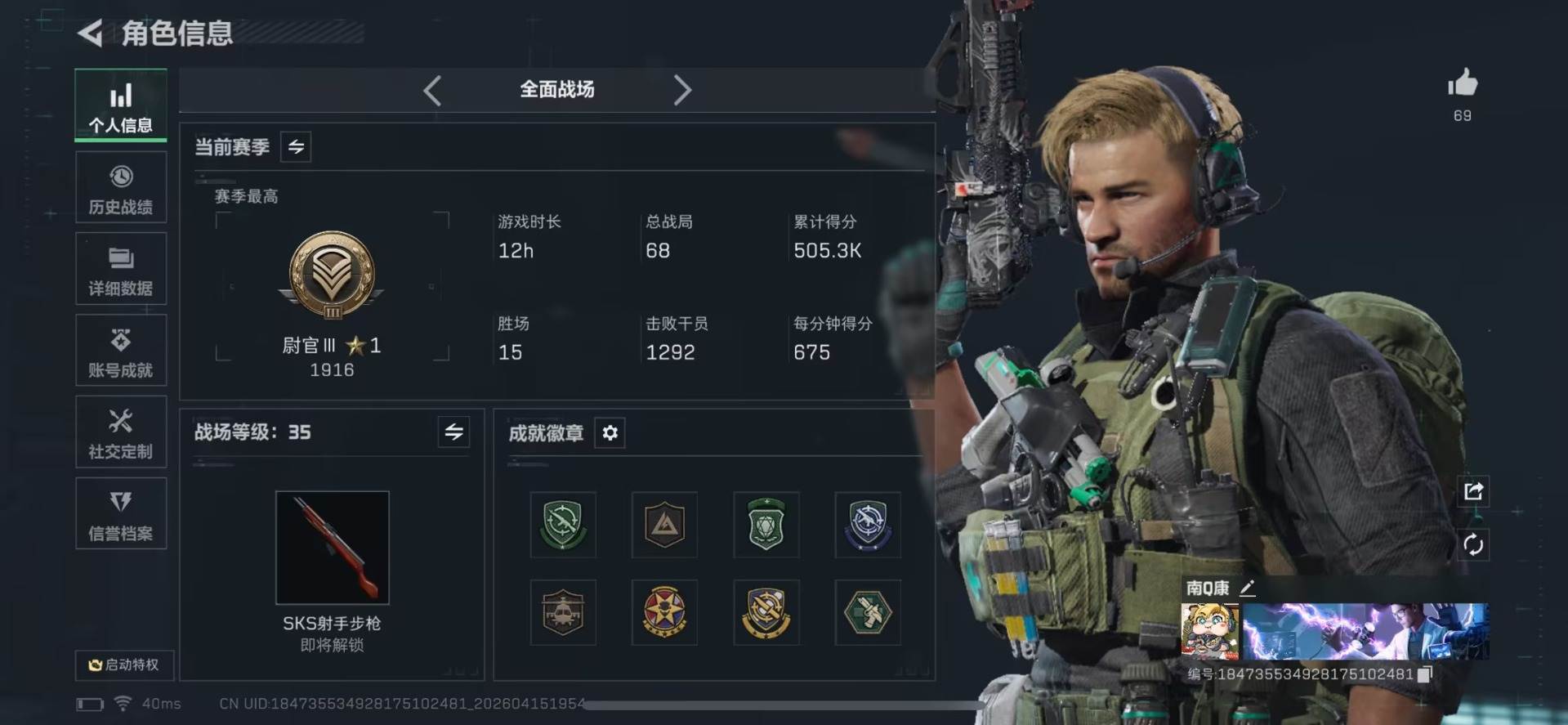Click the 启动特权 button
This screenshot has height=725, width=1568.
pyautogui.click(x=124, y=665)
